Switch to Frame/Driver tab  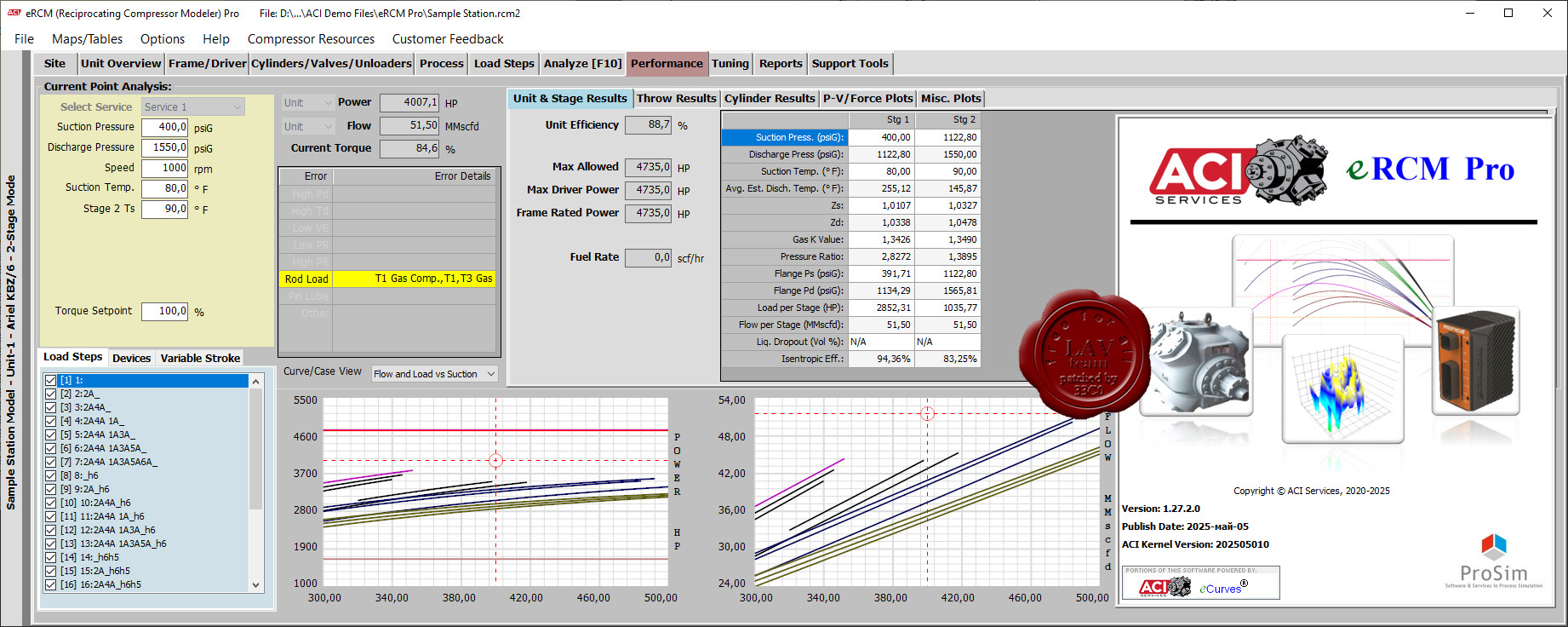click(x=208, y=64)
